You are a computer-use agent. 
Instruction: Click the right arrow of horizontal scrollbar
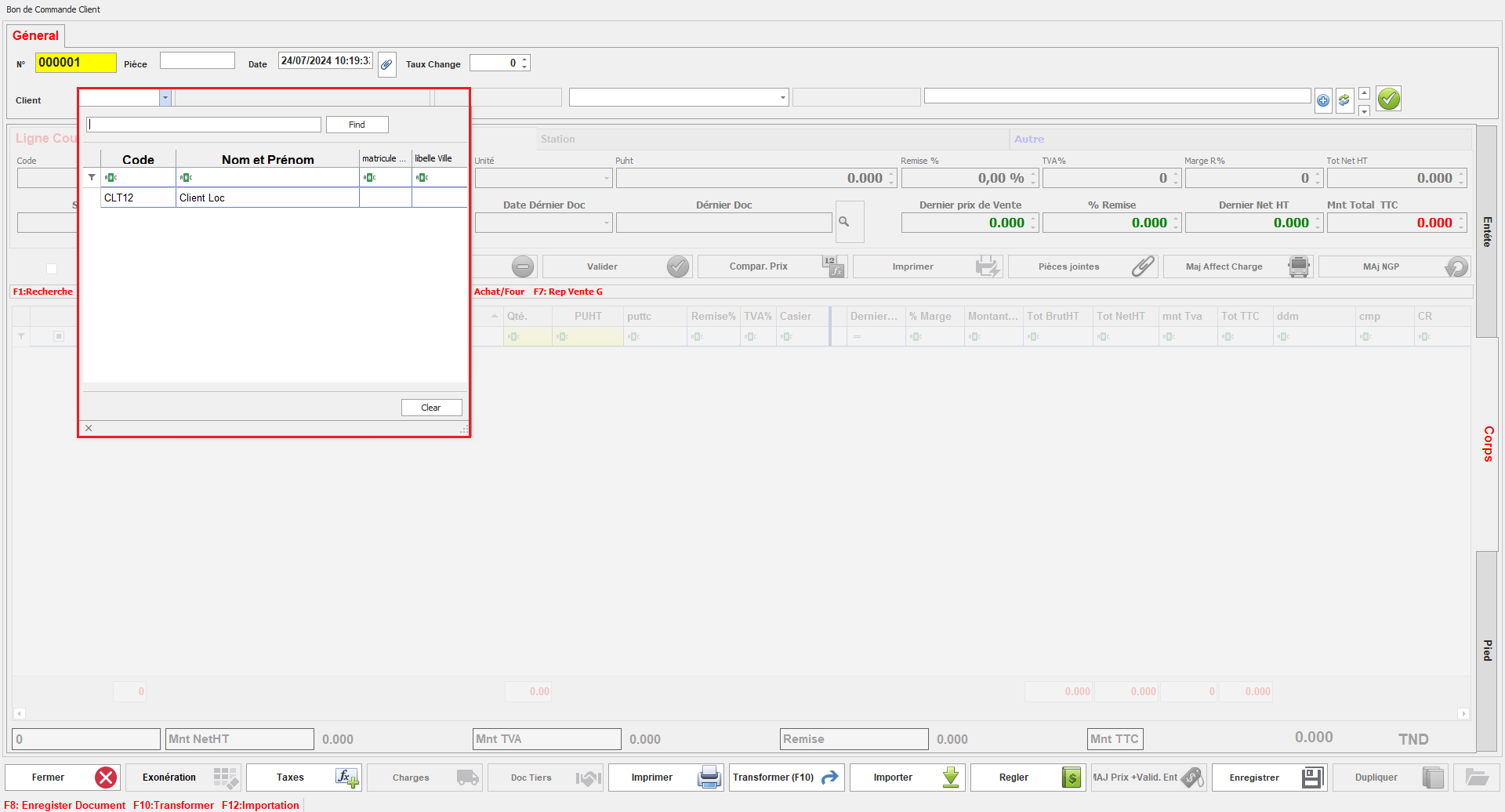pos(1463,713)
